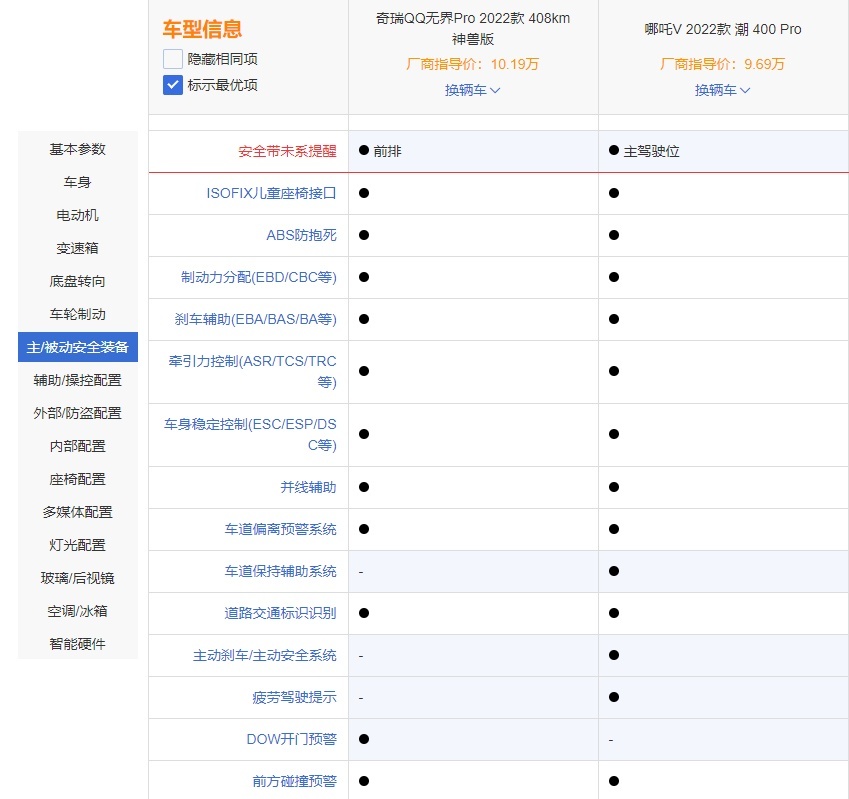Click the 前方碰撞预警 link
The width and height of the screenshot is (849, 799).
[294, 781]
